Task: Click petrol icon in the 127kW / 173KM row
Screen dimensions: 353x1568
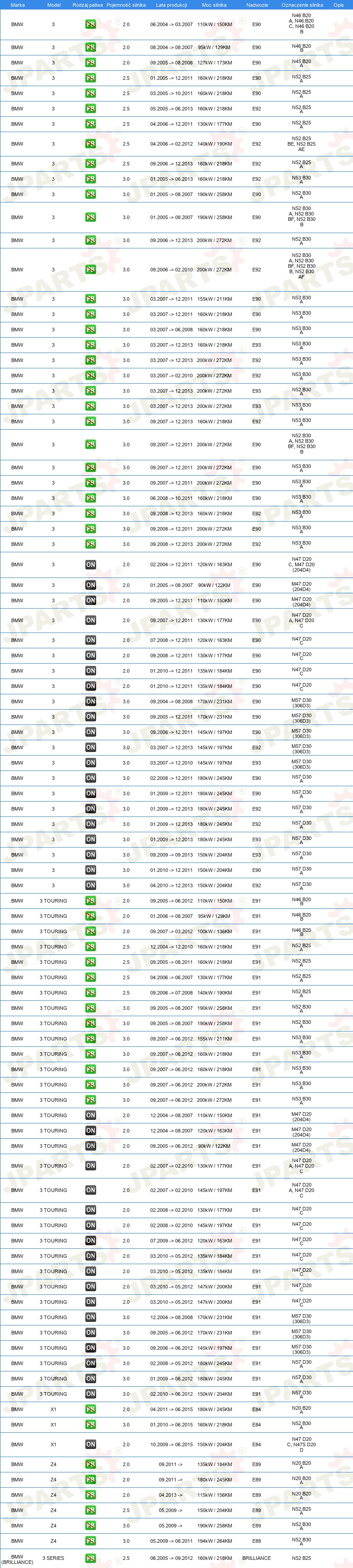Action: click(x=90, y=63)
